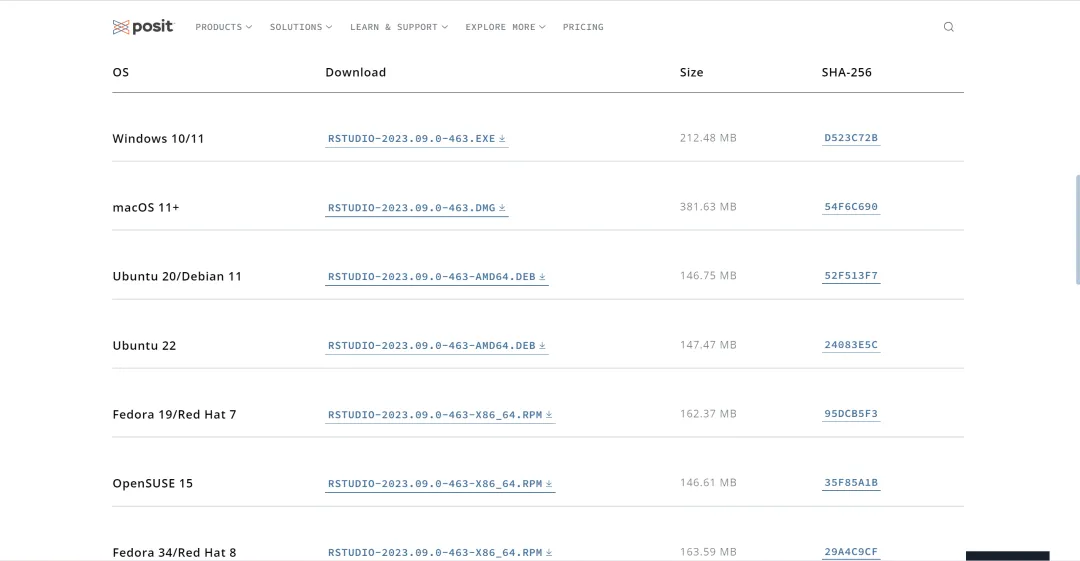This screenshot has width=1080, height=561.
Task: Click download arrow icon beside the .EXE file
Action: coord(502,139)
